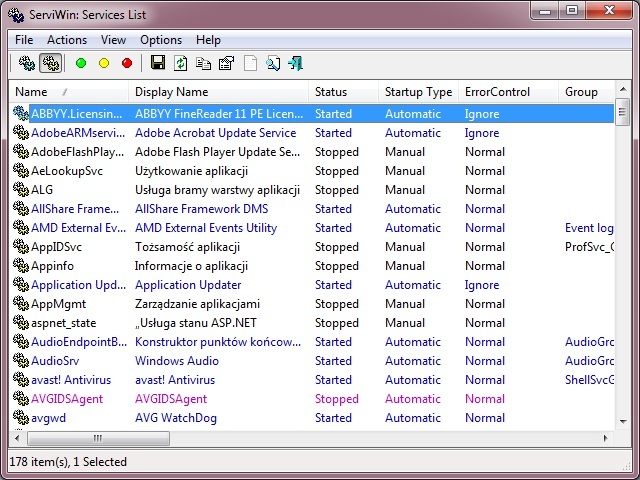Select the AVG WatchDog display name

(176, 418)
